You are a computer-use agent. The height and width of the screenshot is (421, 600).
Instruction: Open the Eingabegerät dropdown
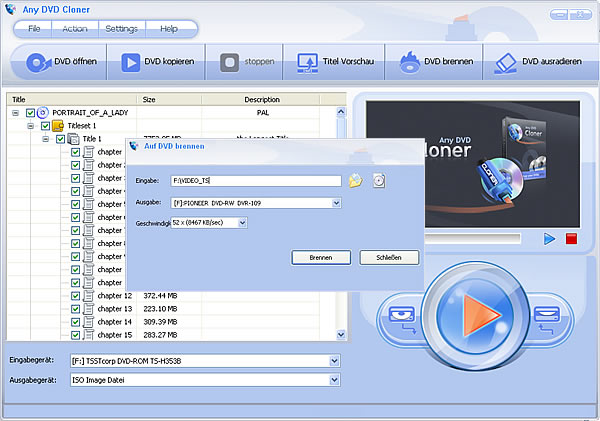tap(334, 361)
